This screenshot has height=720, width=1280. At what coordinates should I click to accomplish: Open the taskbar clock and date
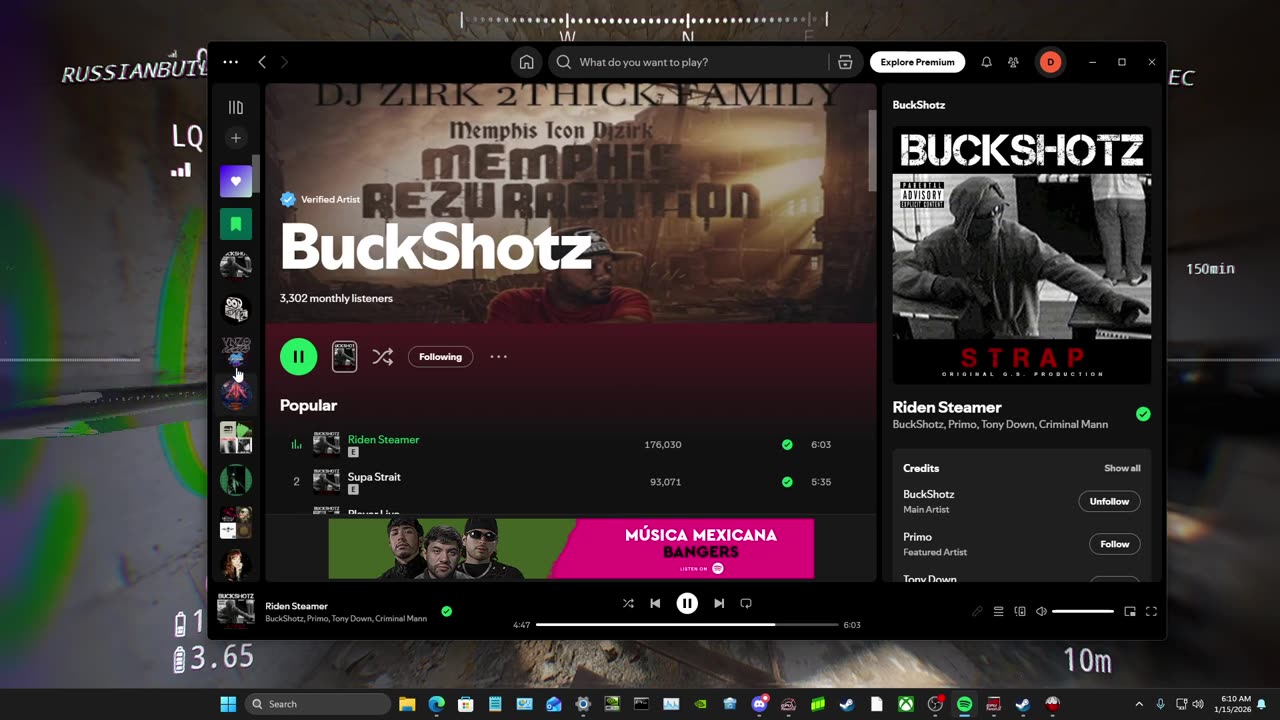1234,704
